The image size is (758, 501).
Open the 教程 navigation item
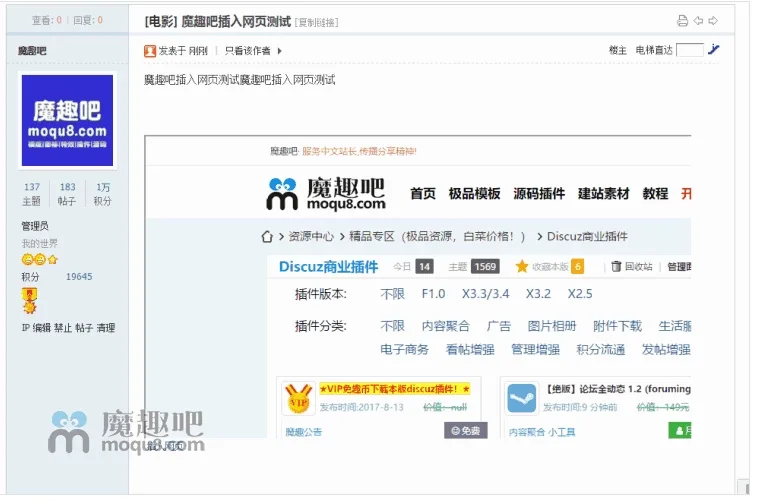[656, 193]
